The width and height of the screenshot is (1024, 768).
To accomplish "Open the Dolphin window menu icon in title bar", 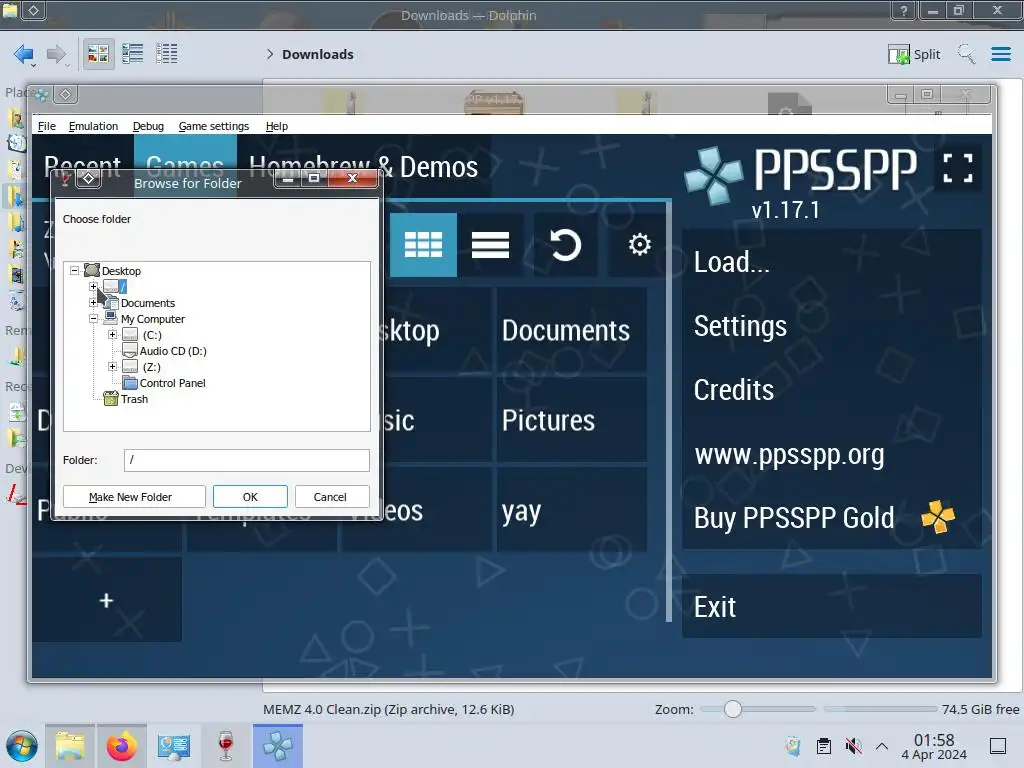I will 10,10.
